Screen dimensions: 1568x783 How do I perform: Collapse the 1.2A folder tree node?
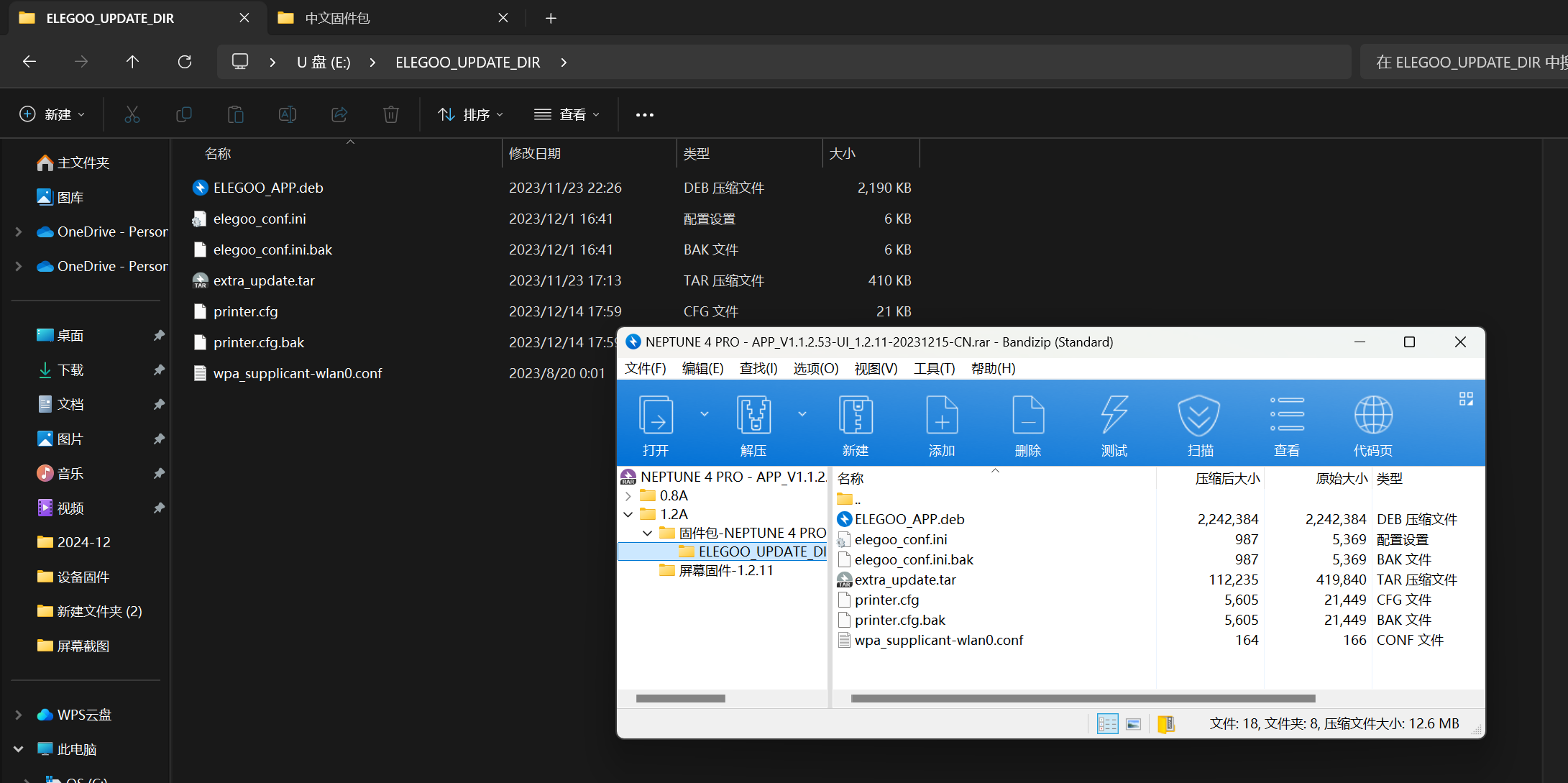628,515
